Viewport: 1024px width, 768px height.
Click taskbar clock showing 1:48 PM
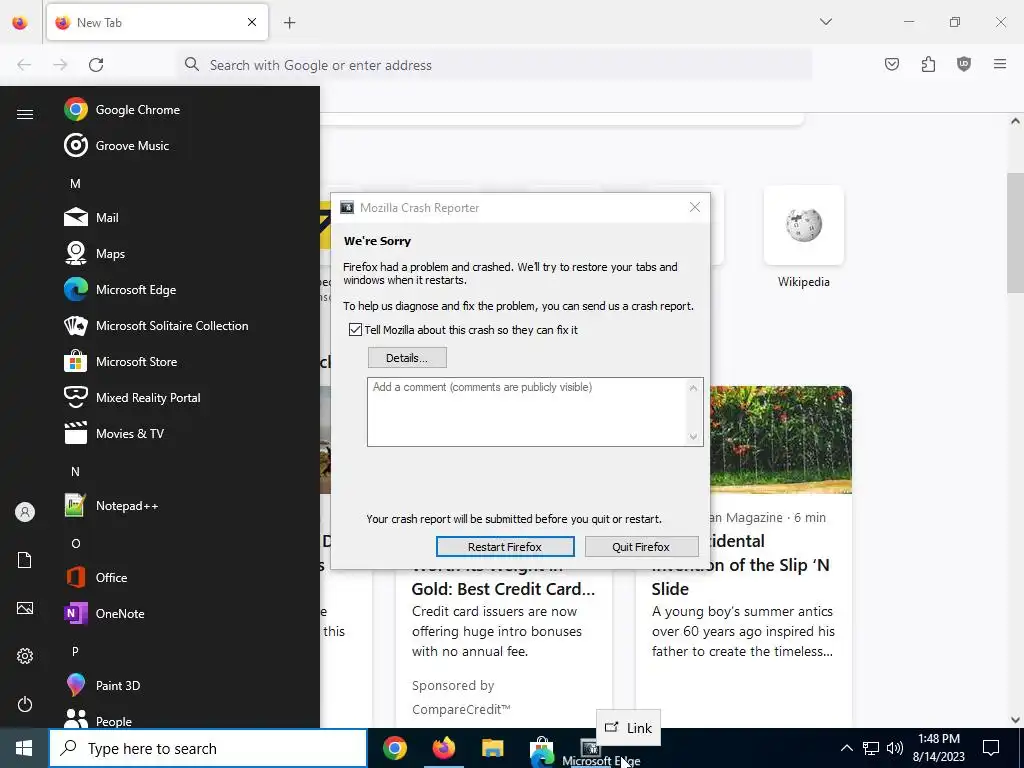click(938, 748)
